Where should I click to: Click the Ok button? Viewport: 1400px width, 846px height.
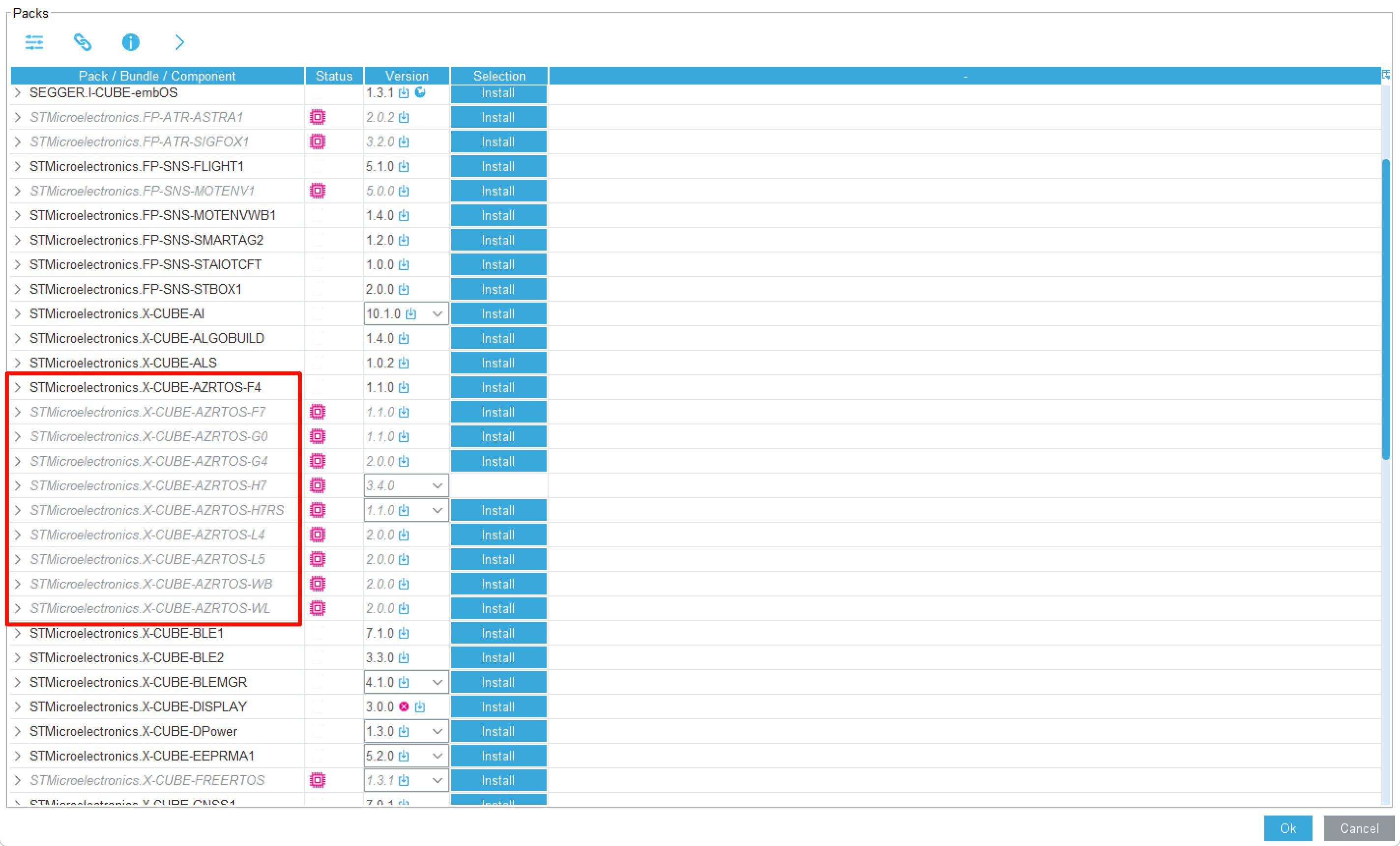pyautogui.click(x=1288, y=828)
